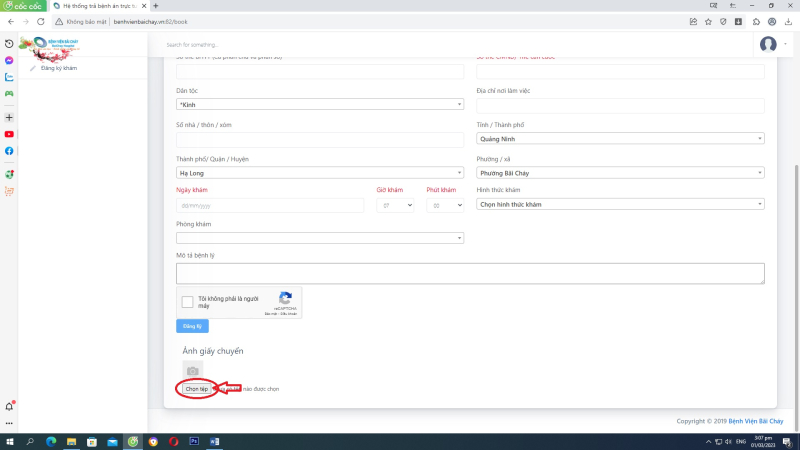The image size is (800, 450).
Task: Open a new browser tab
Action: [x=155, y=6]
